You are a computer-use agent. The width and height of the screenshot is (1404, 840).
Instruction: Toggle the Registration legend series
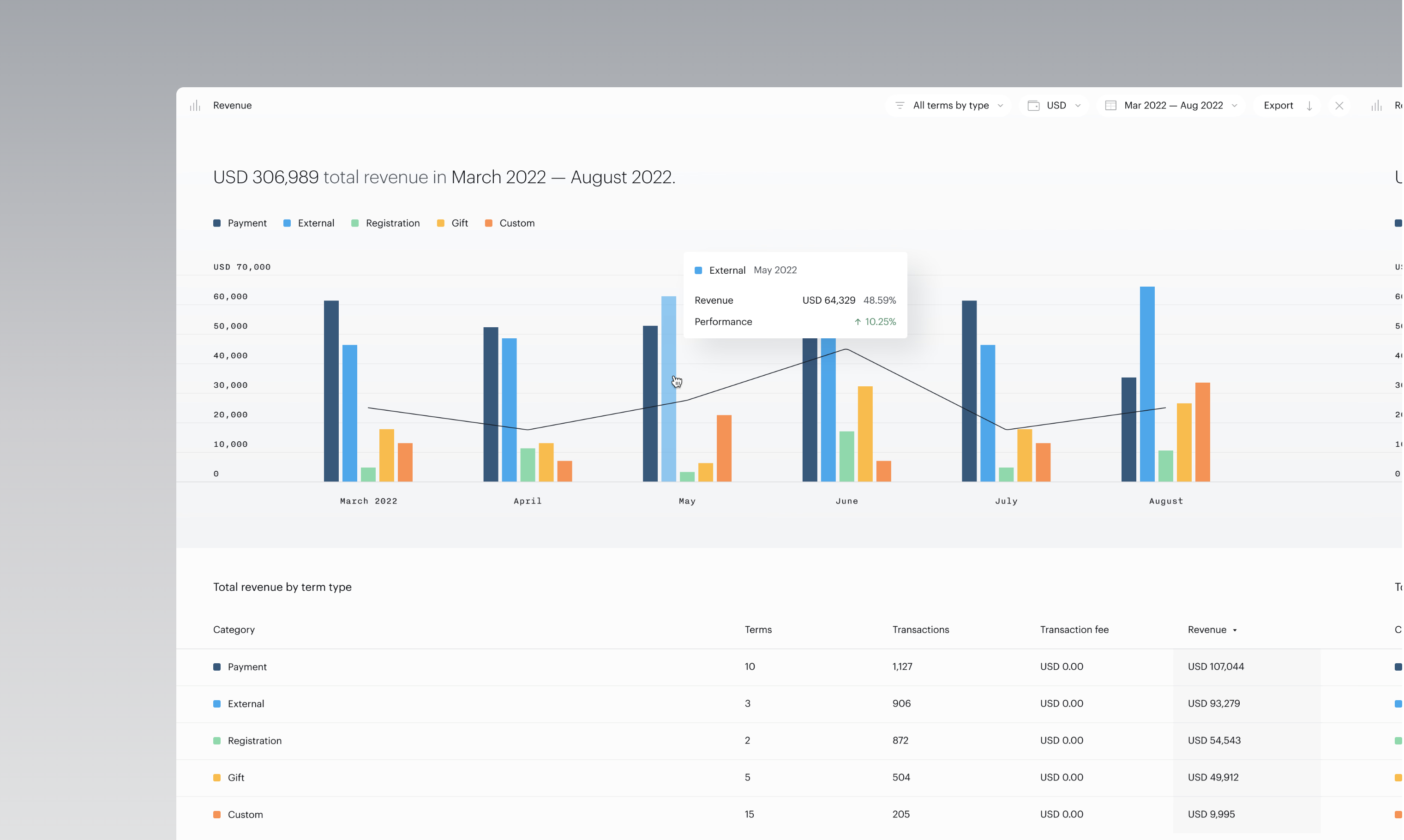386,223
